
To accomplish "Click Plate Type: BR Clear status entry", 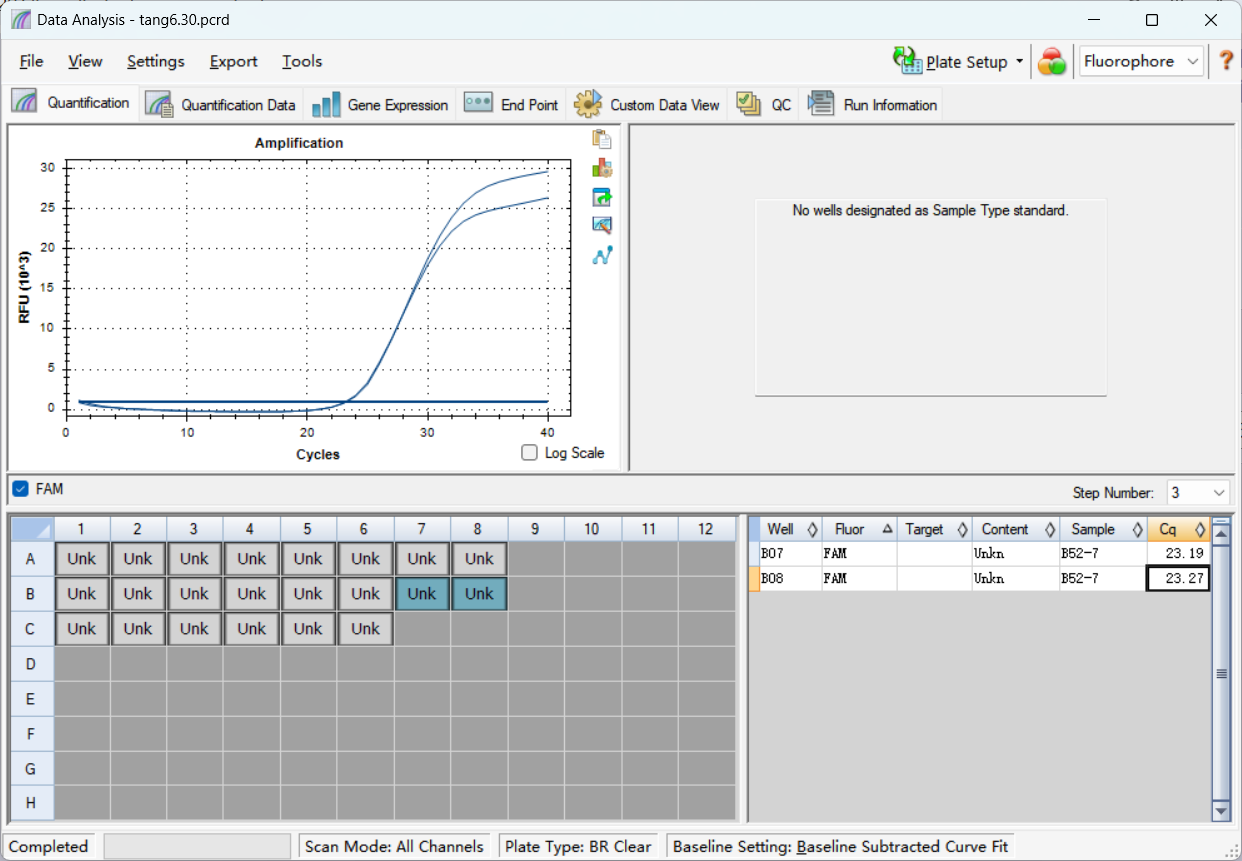I will (578, 846).
